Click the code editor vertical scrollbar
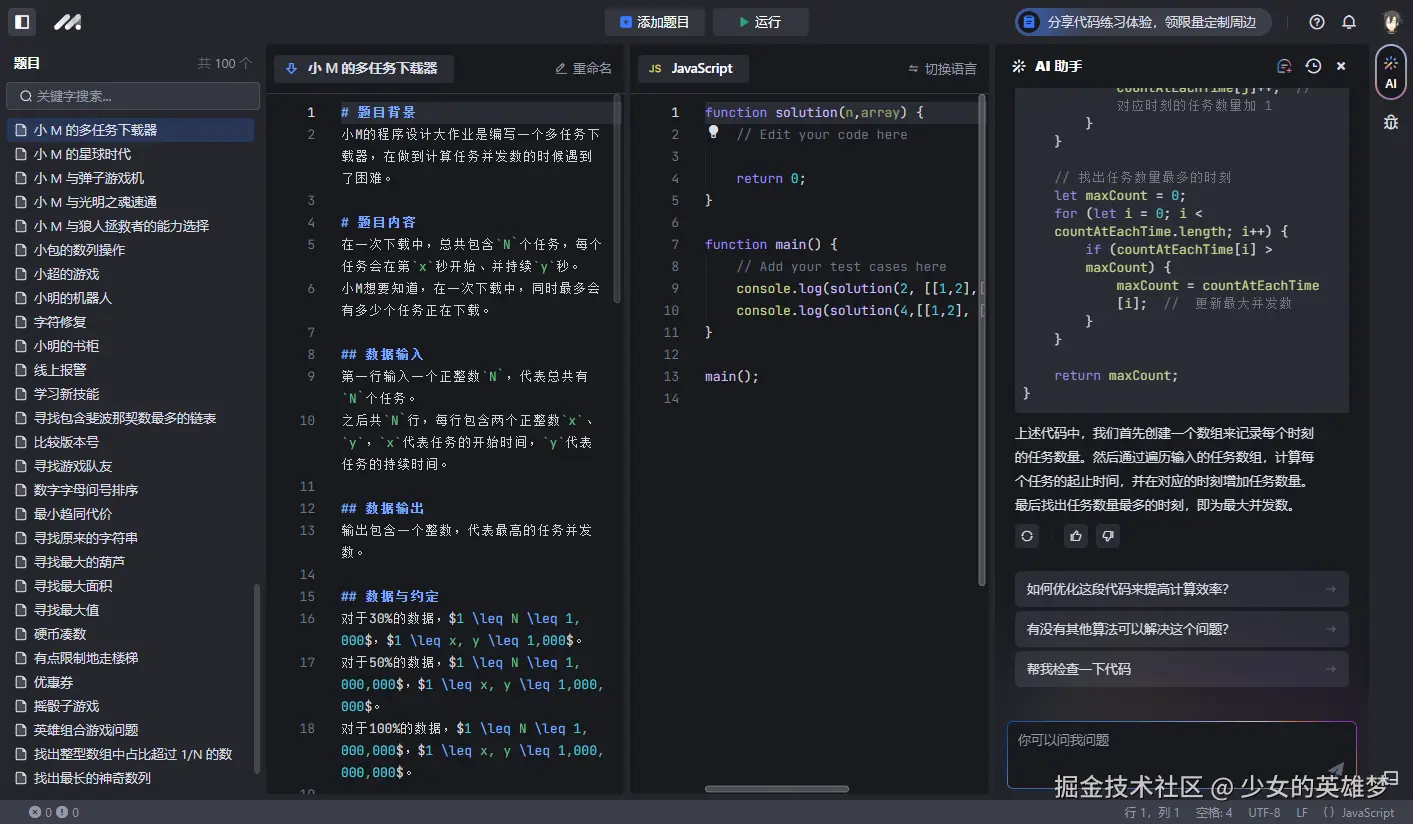1413x824 pixels. coord(982,340)
